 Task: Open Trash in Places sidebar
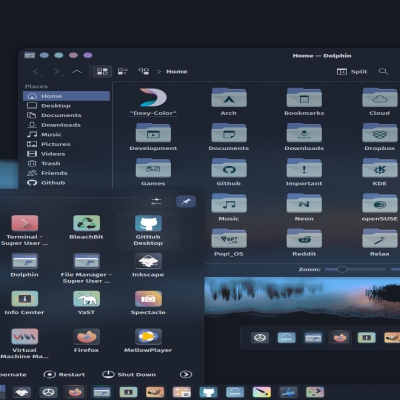(x=66, y=164)
